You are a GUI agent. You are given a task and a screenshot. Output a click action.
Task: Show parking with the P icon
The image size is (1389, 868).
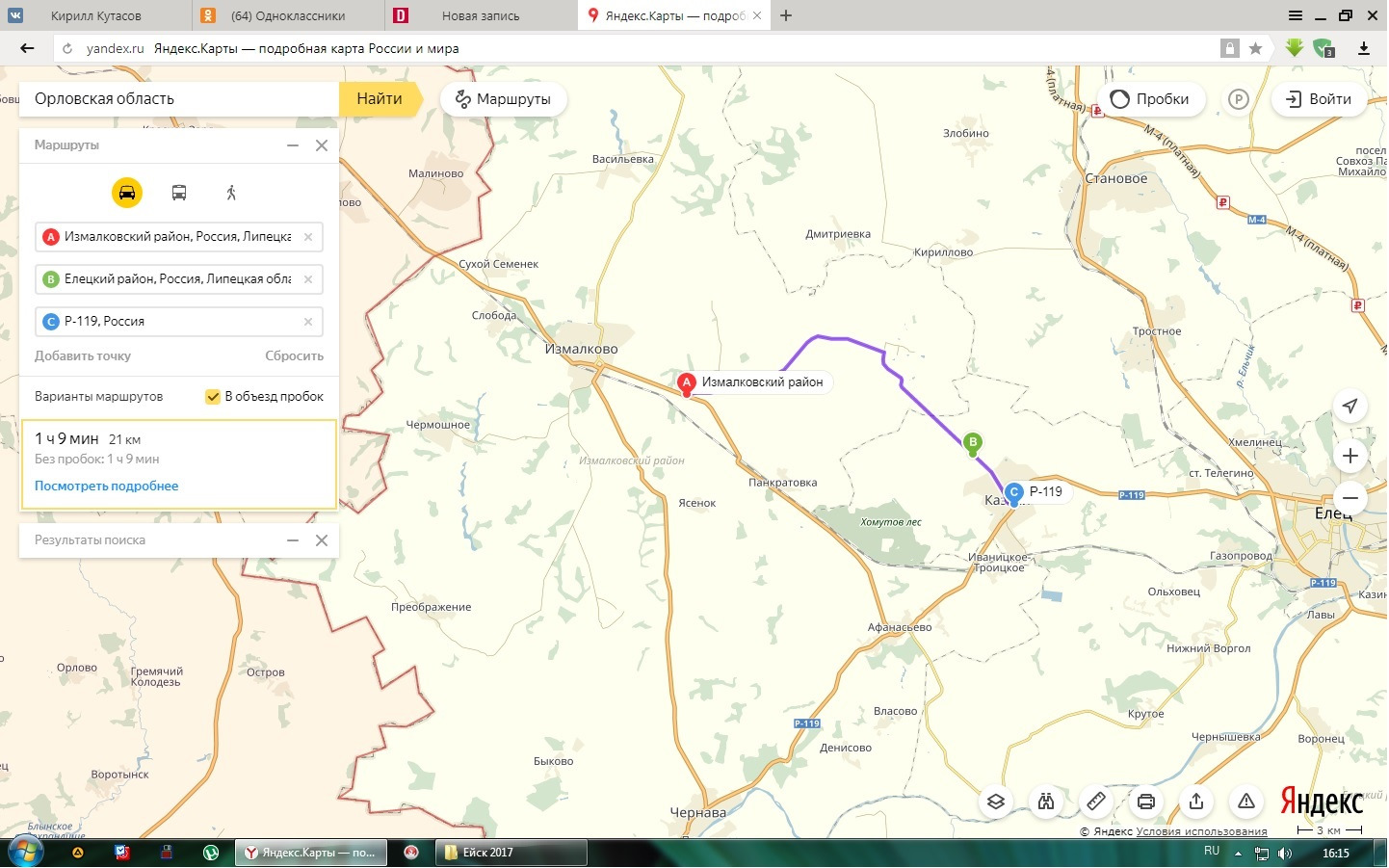click(1239, 99)
